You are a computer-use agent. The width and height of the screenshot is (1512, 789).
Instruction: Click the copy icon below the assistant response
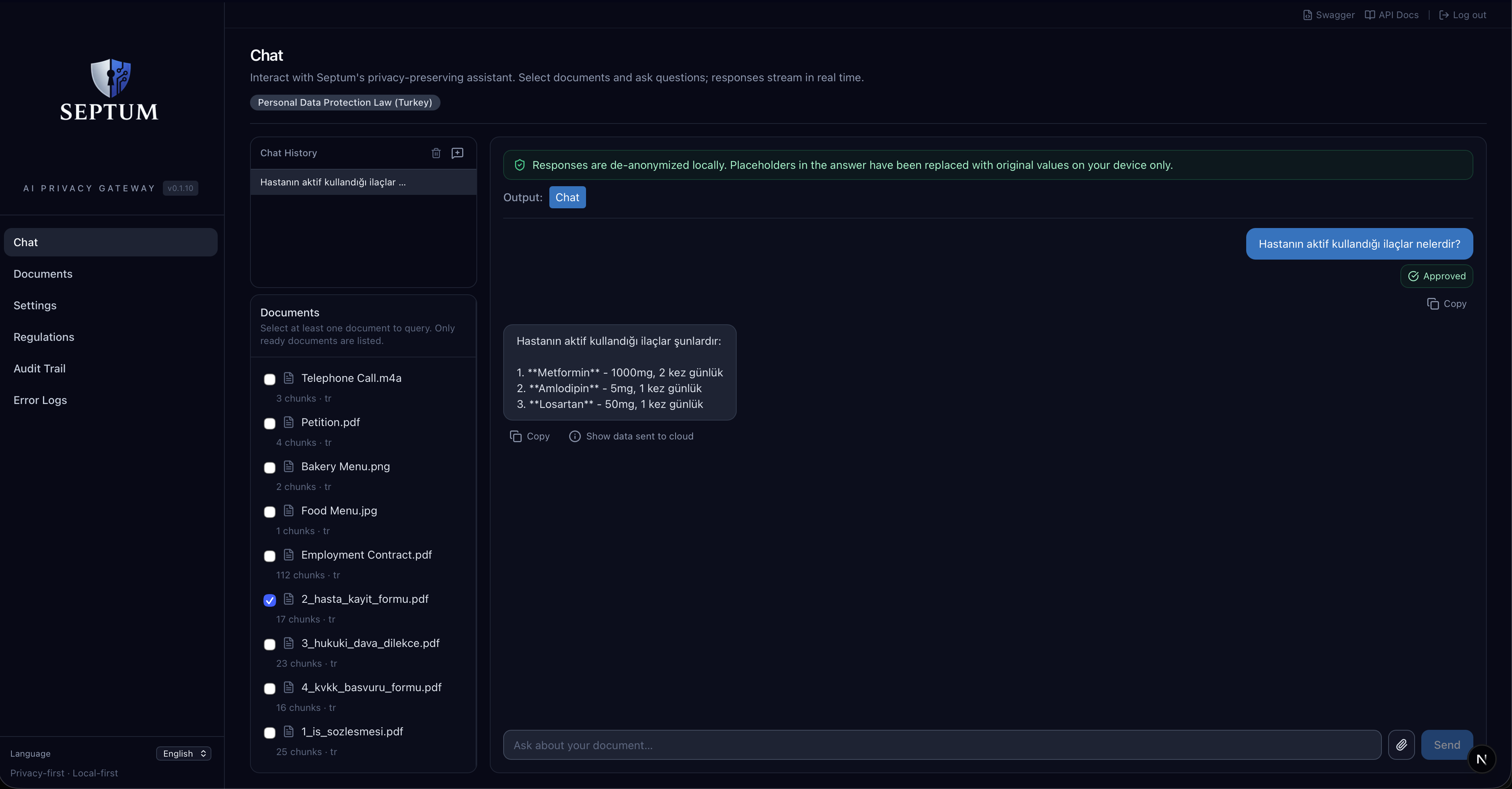point(516,436)
